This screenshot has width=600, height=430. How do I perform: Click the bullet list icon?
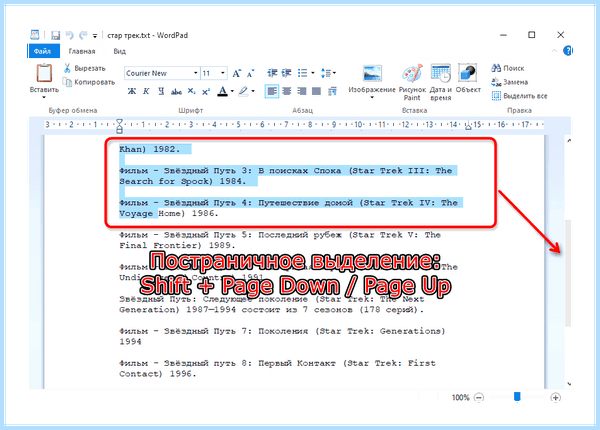303,73
